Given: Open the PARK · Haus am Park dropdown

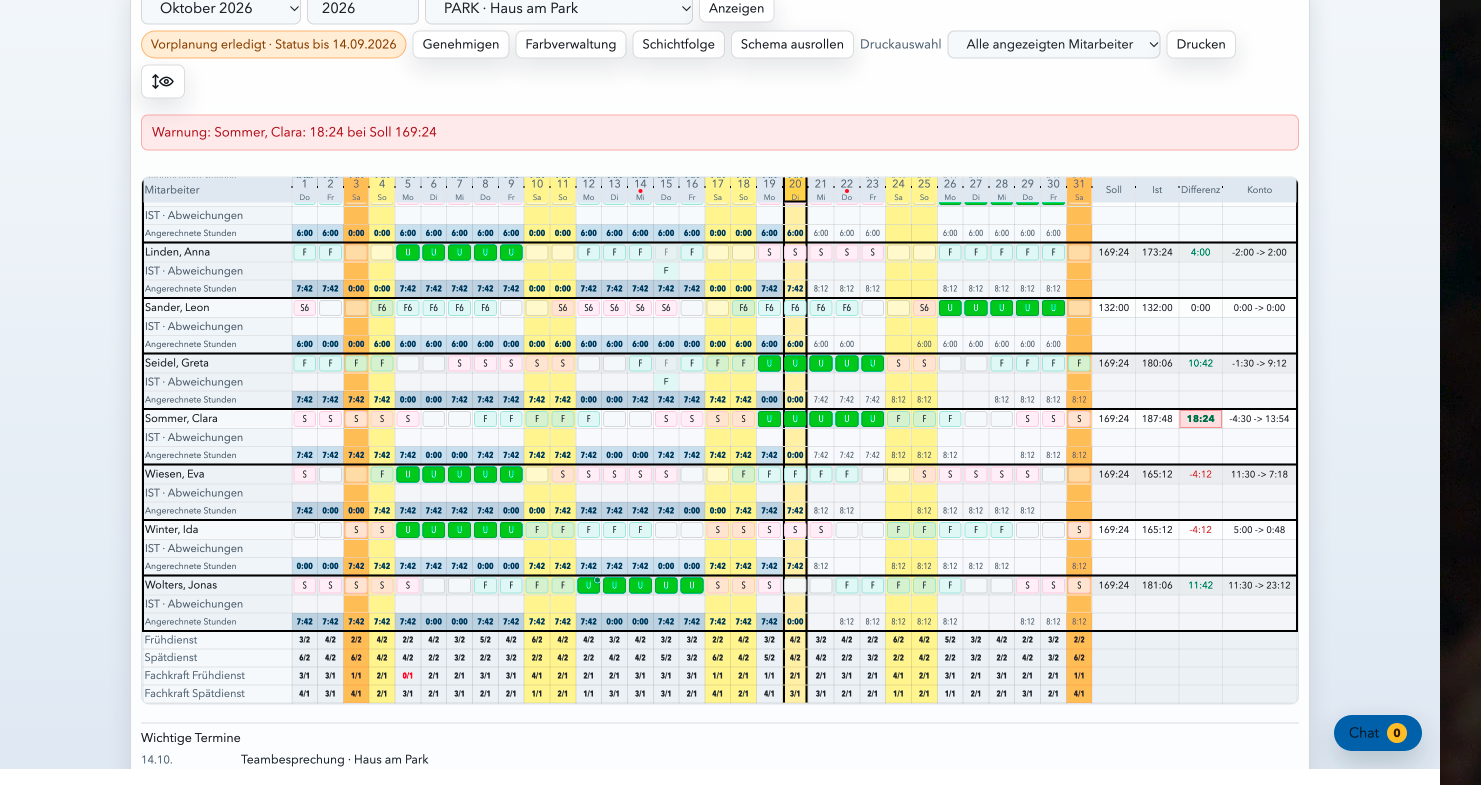Looking at the screenshot, I should [x=559, y=8].
